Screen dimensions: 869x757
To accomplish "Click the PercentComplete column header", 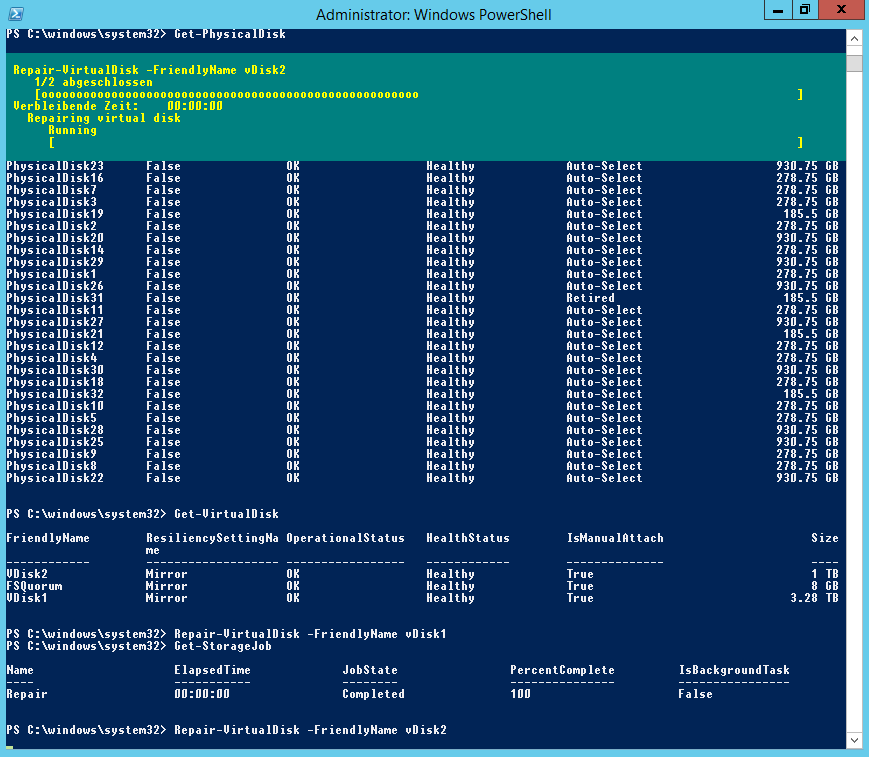I will (562, 670).
